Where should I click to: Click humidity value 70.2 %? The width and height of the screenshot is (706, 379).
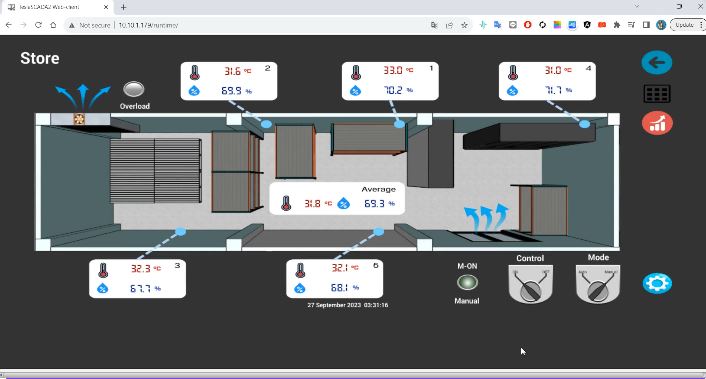[x=398, y=90]
